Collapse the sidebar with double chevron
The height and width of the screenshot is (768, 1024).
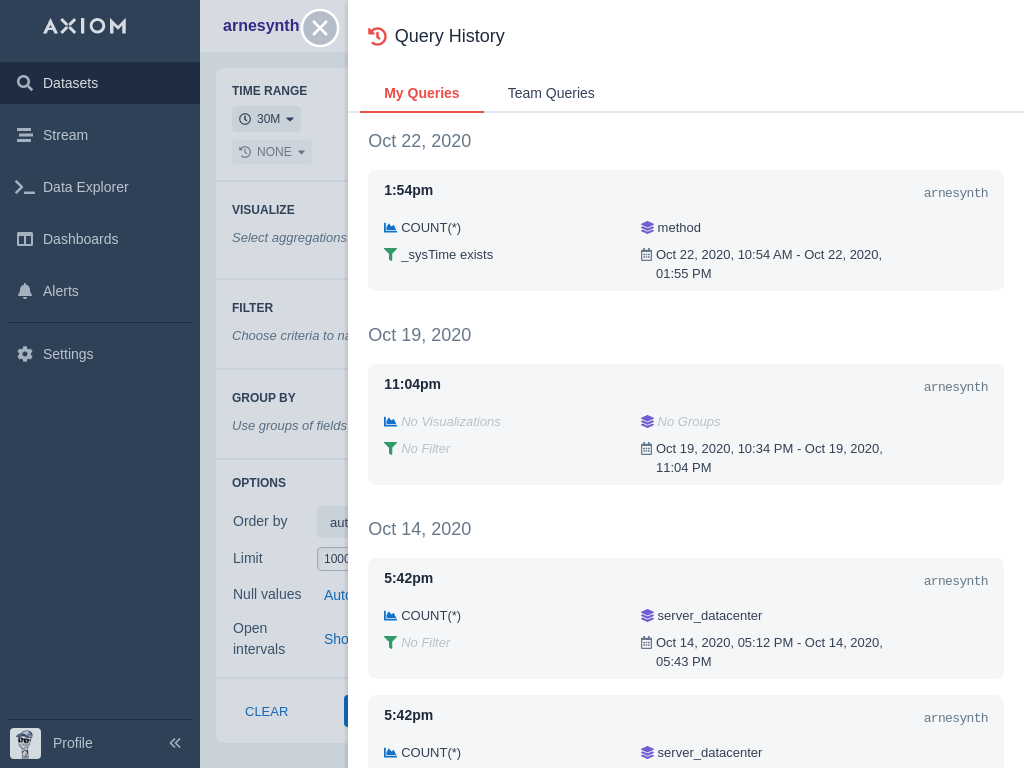coord(175,743)
